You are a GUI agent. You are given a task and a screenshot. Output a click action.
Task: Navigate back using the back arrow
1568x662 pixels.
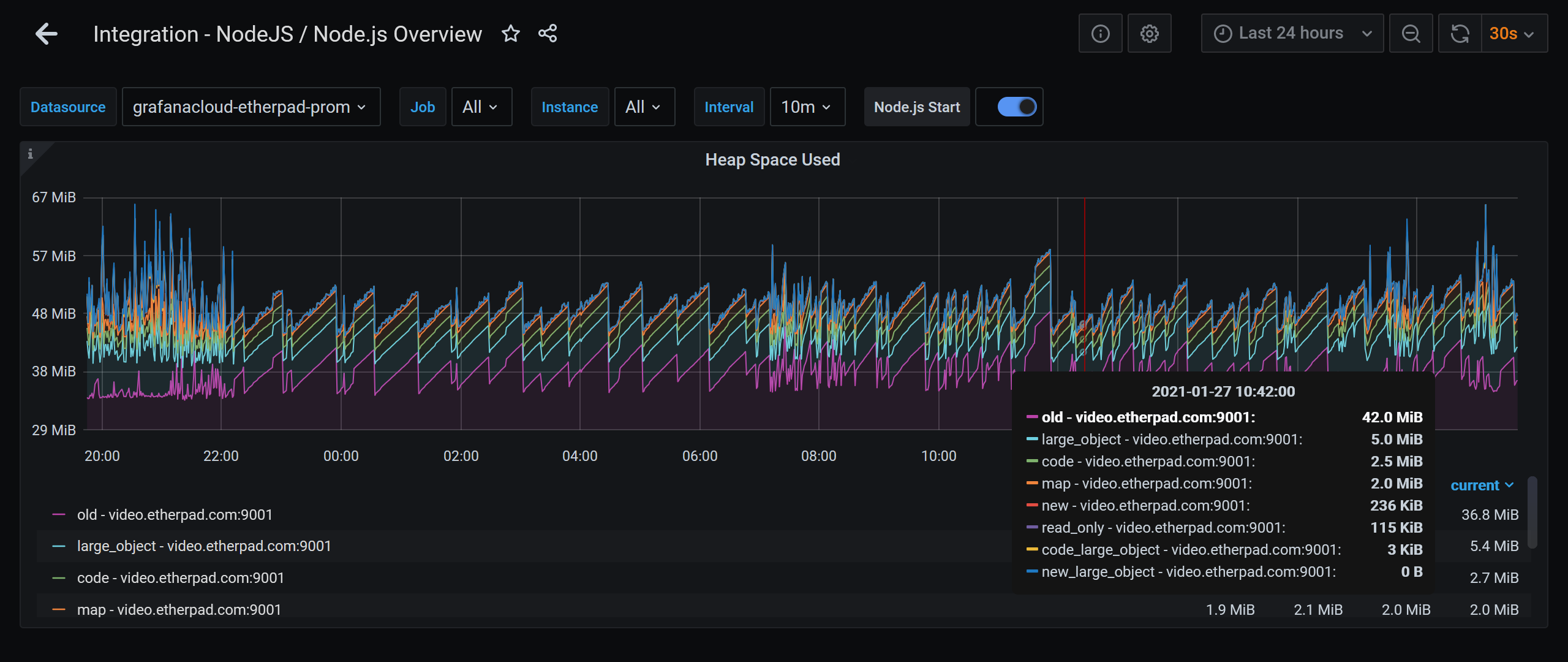tap(46, 33)
